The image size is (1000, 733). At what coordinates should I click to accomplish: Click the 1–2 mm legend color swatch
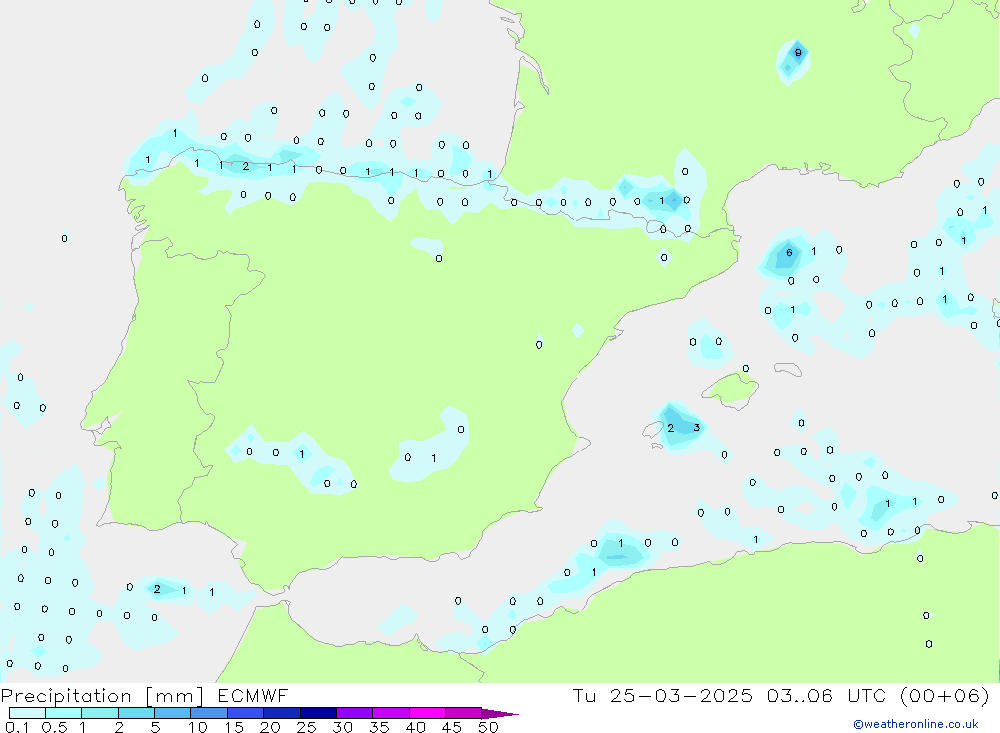click(100, 713)
